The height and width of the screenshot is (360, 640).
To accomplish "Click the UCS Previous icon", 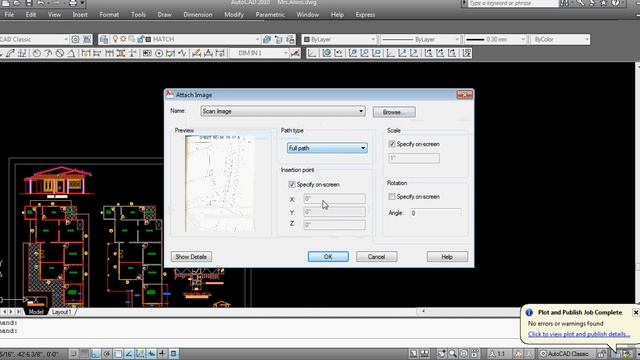I will pos(338,53).
